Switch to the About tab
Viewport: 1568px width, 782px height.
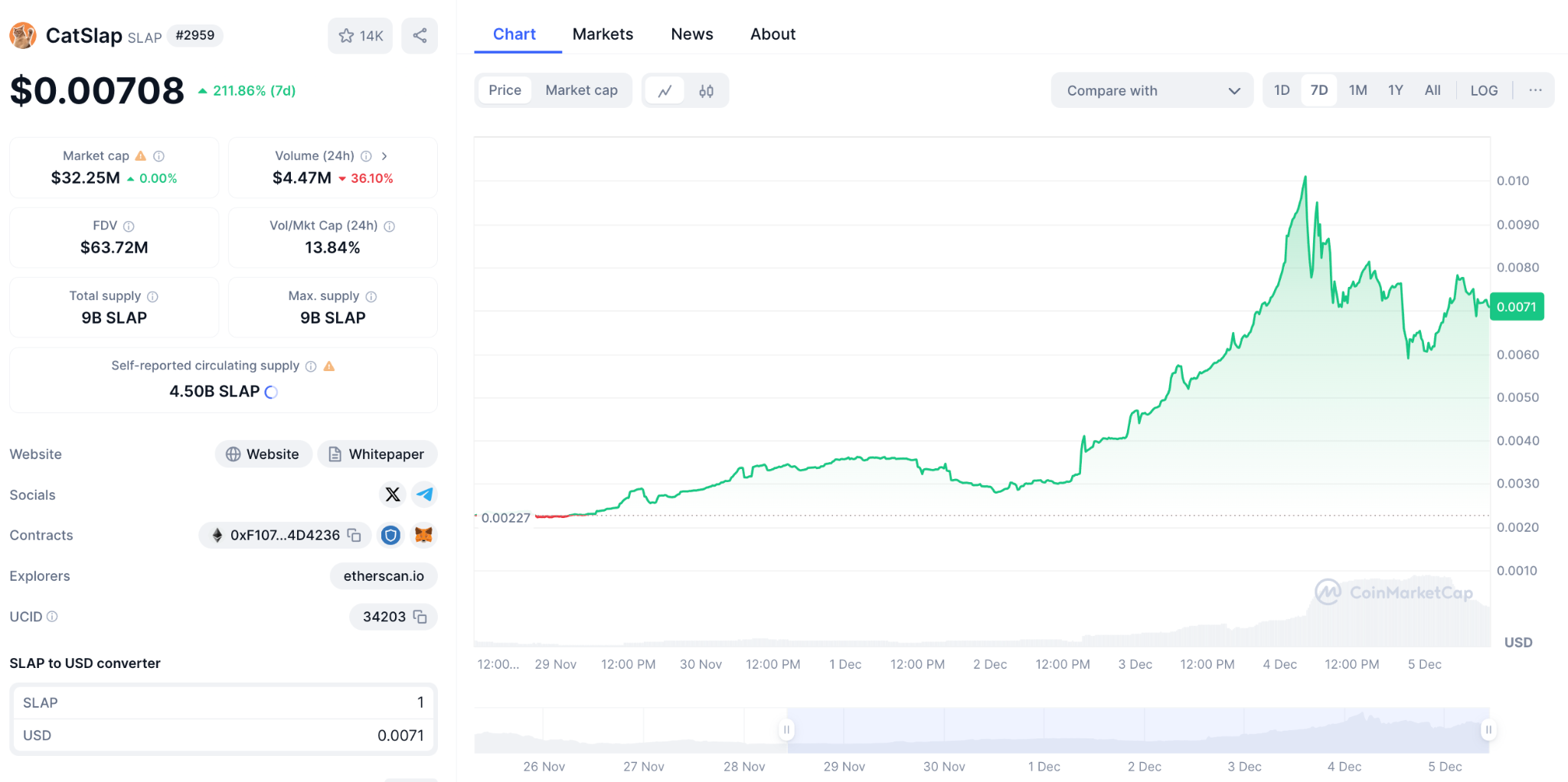773,34
